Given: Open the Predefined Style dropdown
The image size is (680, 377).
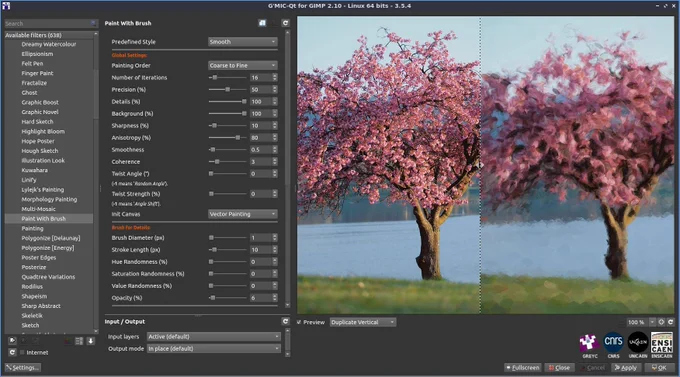Looking at the screenshot, I should tap(242, 42).
